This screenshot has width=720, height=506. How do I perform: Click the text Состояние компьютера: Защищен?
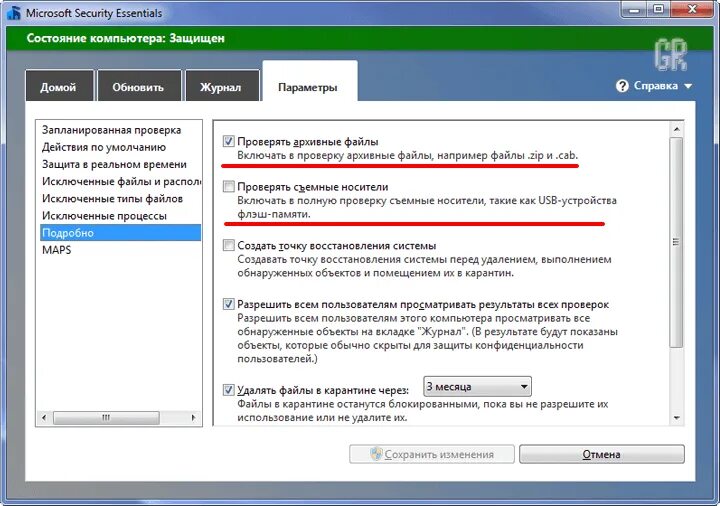coord(125,38)
